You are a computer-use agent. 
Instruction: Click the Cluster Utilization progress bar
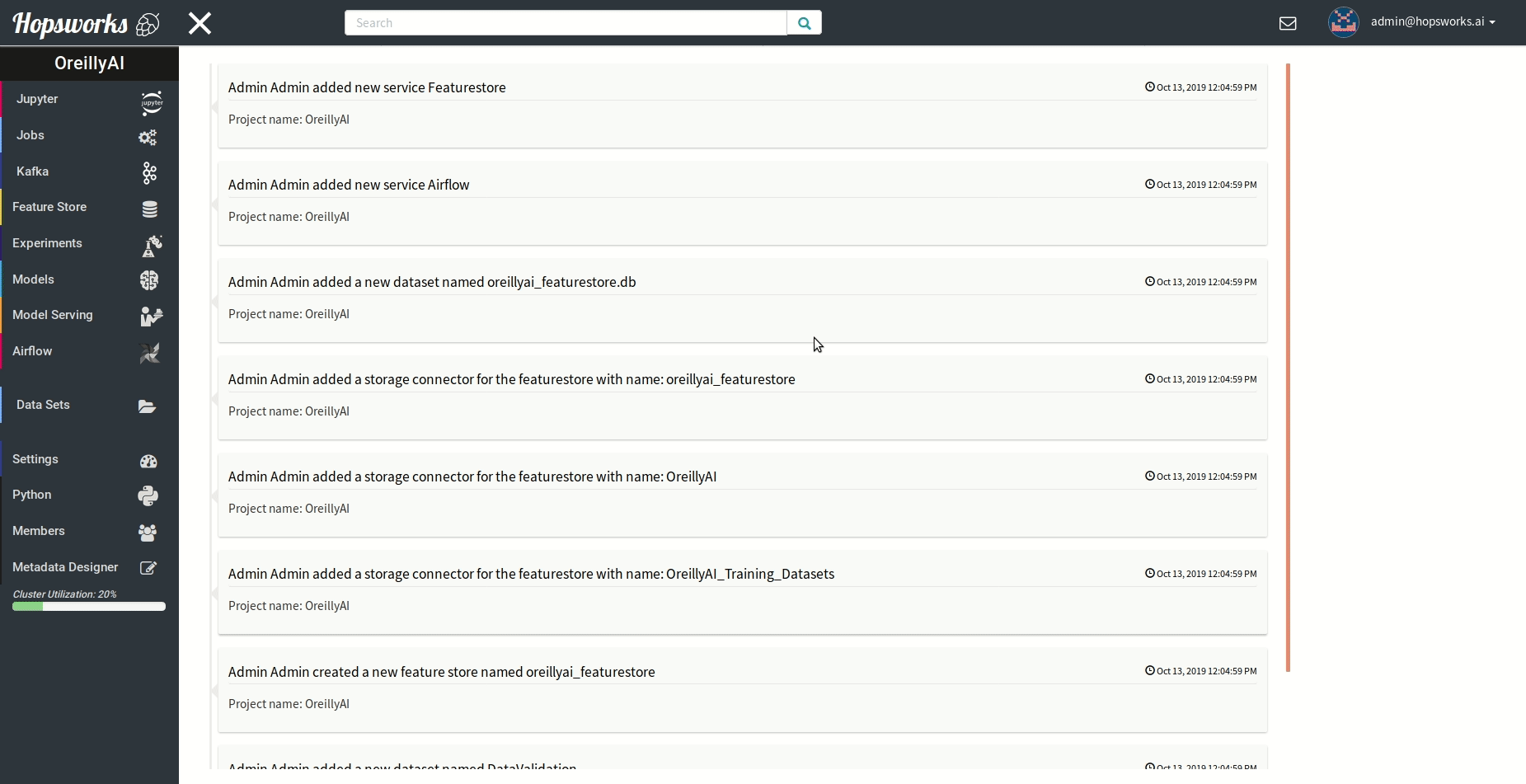click(89, 607)
